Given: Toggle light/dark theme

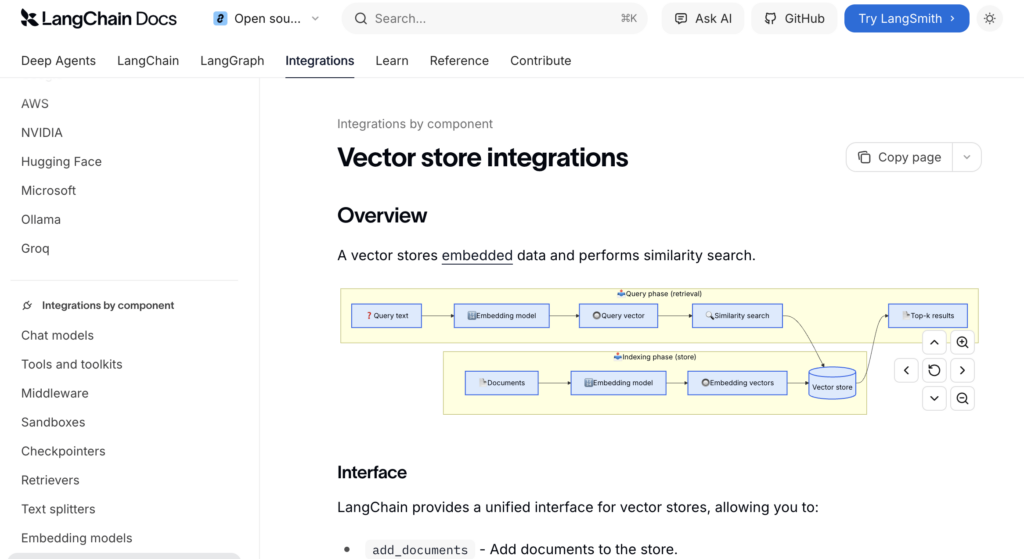Looking at the screenshot, I should (989, 18).
